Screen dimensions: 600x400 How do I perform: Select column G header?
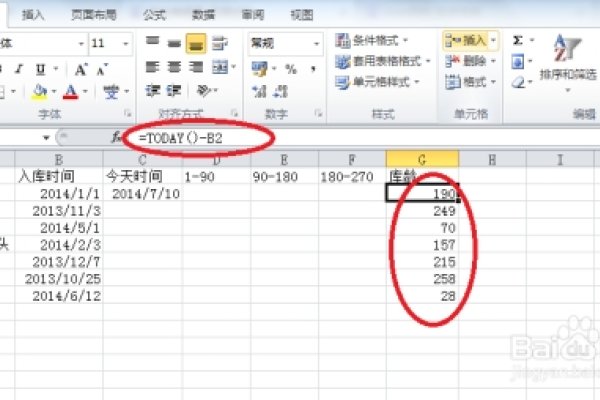point(422,160)
